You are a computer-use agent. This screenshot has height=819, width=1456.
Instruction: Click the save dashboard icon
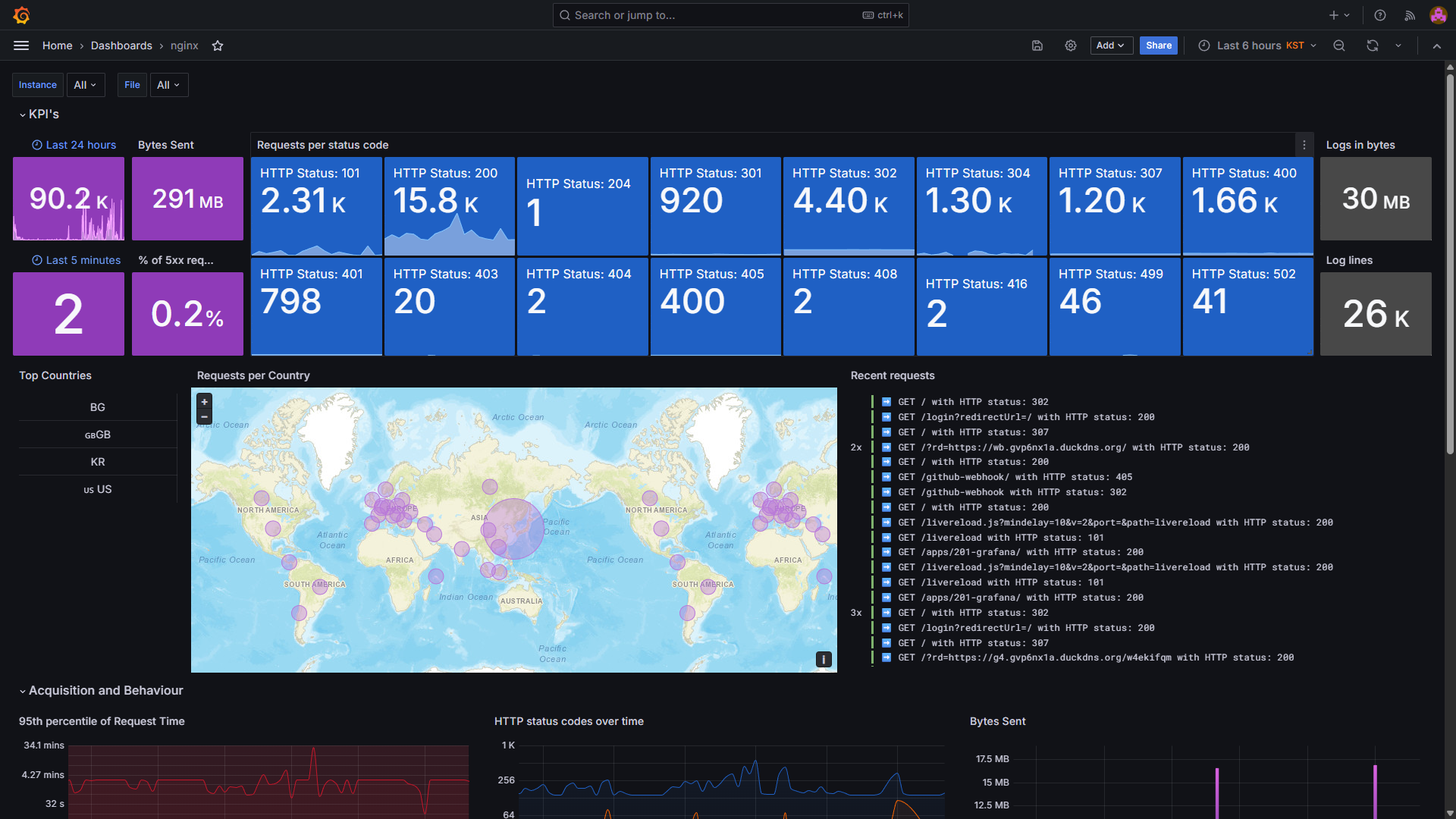[1037, 45]
